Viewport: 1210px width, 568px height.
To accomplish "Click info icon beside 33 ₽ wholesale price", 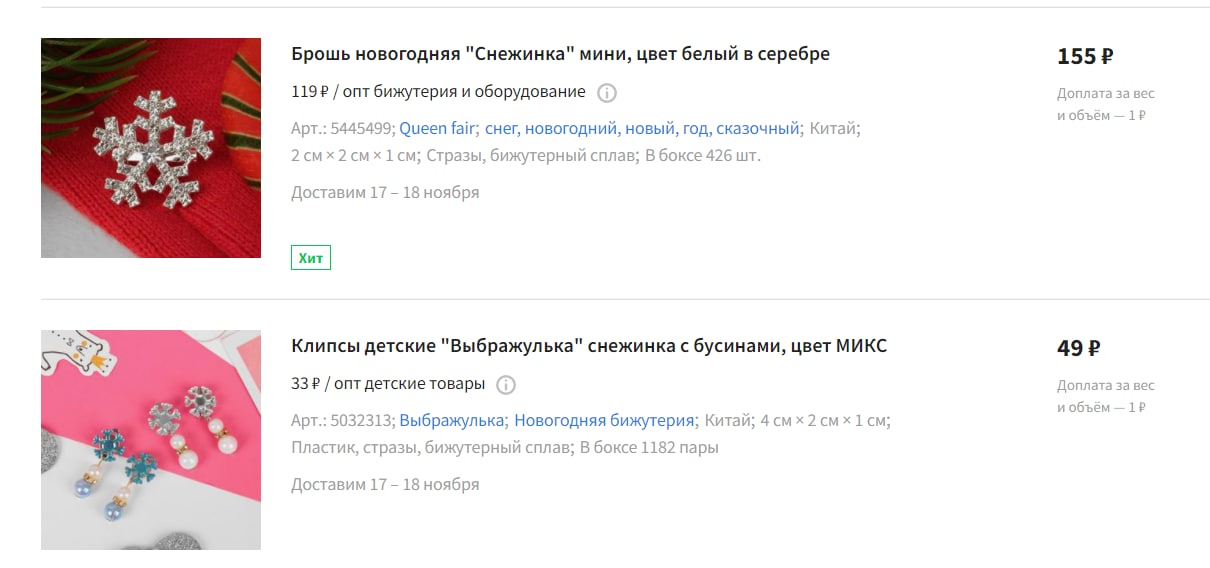I will [x=506, y=385].
